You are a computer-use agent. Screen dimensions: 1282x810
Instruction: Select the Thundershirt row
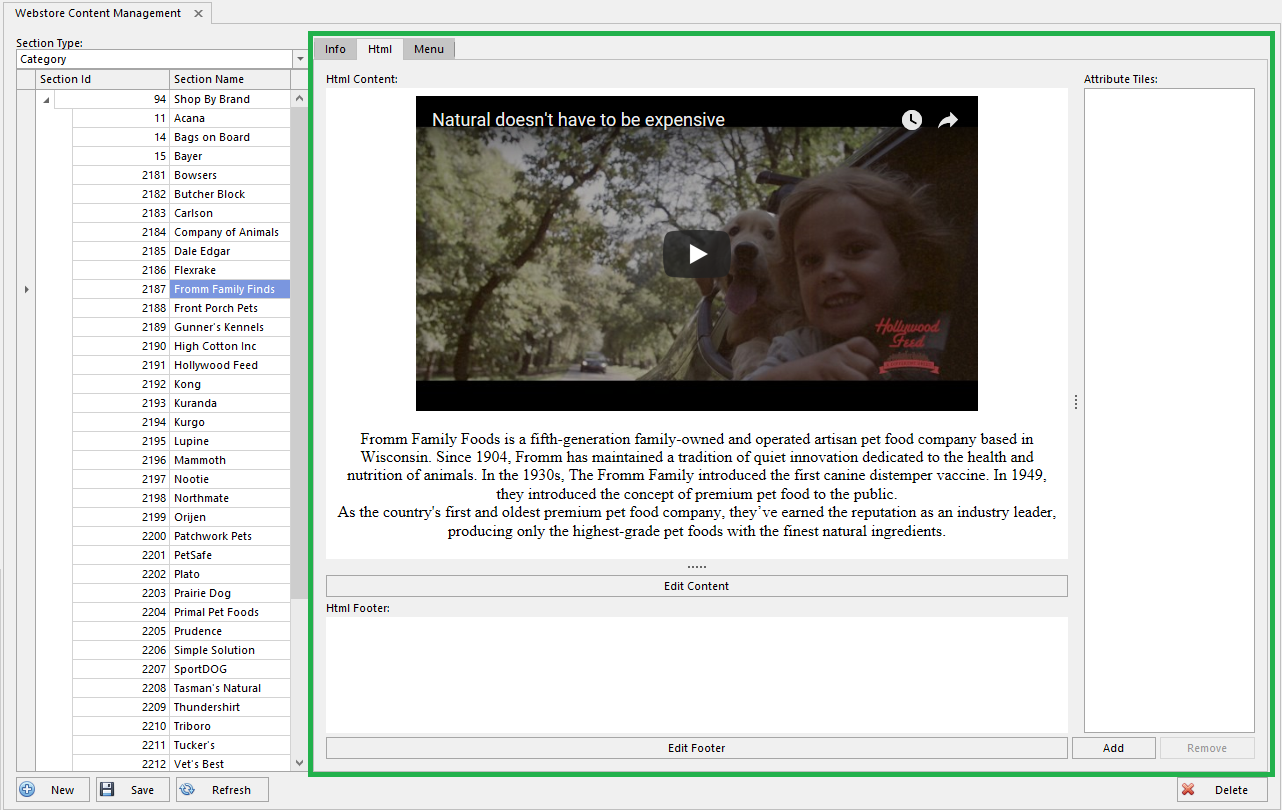181,707
